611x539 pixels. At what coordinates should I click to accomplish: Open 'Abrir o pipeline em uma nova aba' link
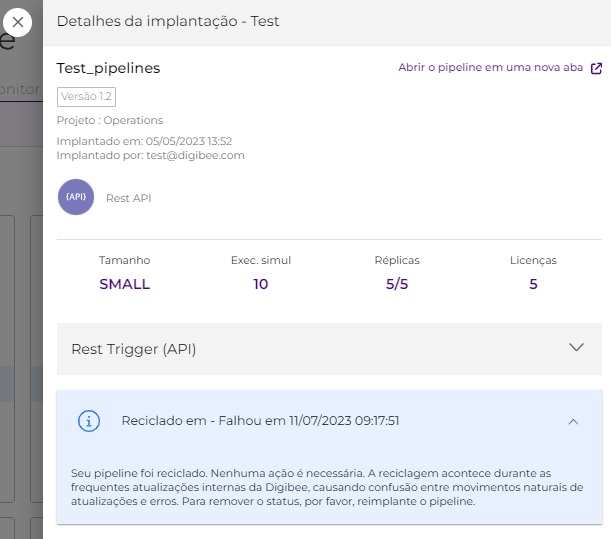490,69
